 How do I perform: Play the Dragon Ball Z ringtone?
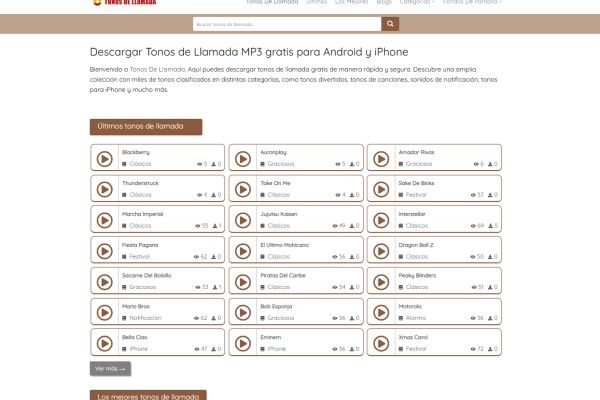coord(381,251)
